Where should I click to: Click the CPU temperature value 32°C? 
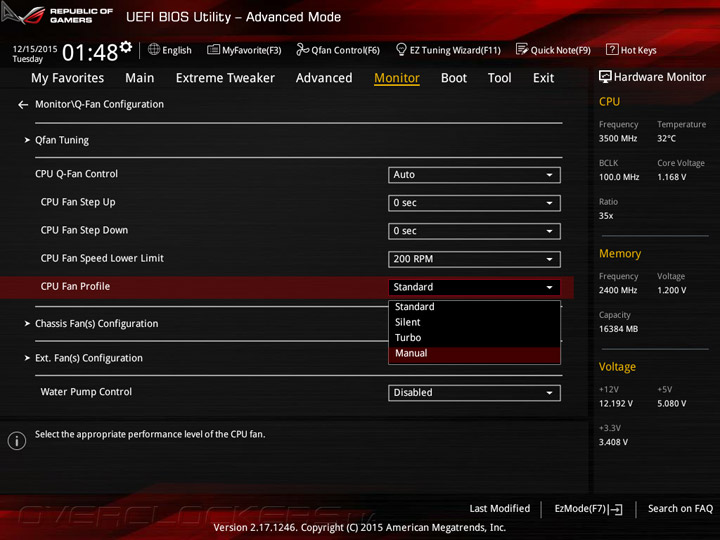click(x=666, y=139)
